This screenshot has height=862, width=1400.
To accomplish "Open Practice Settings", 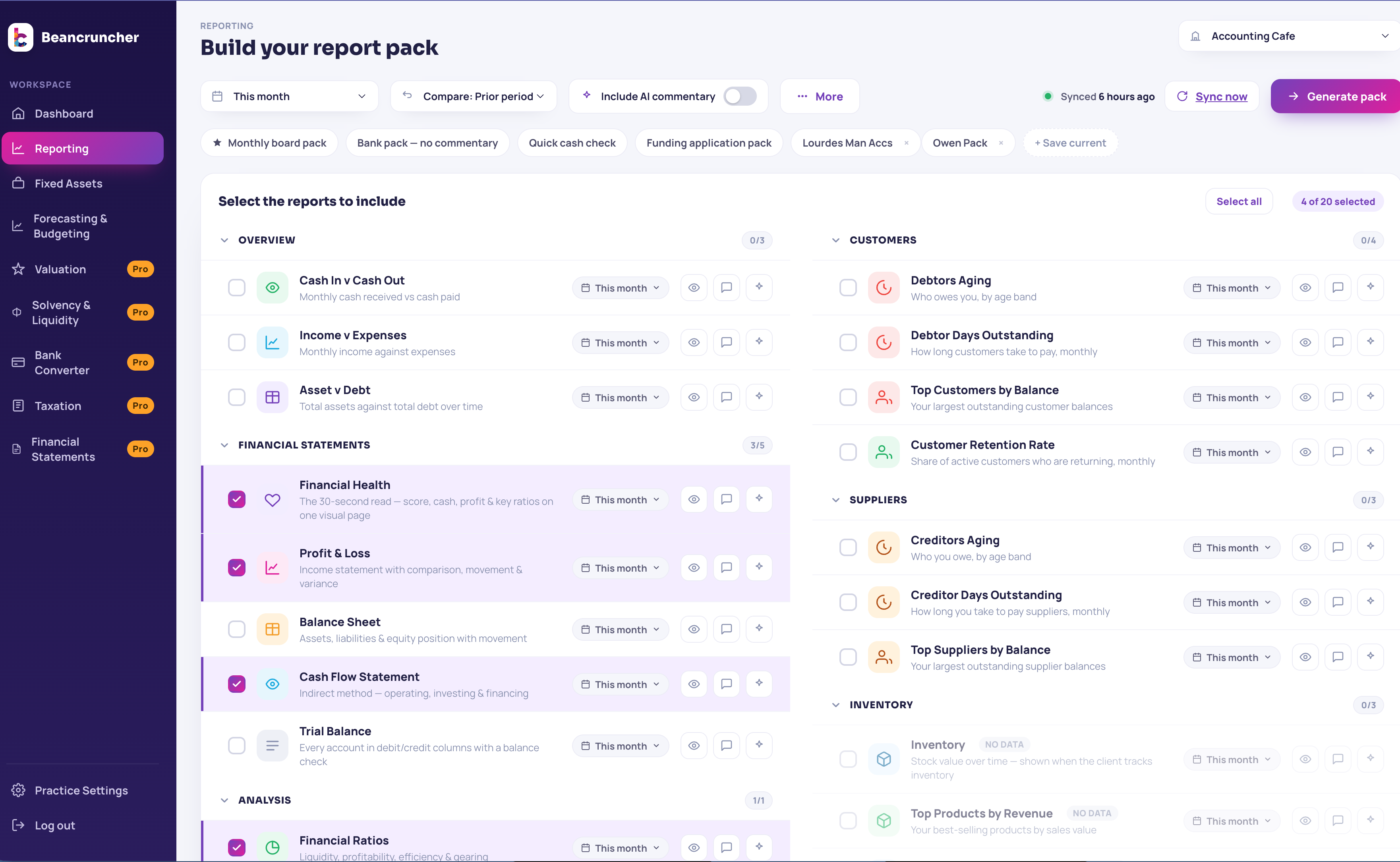I will [x=83, y=791].
